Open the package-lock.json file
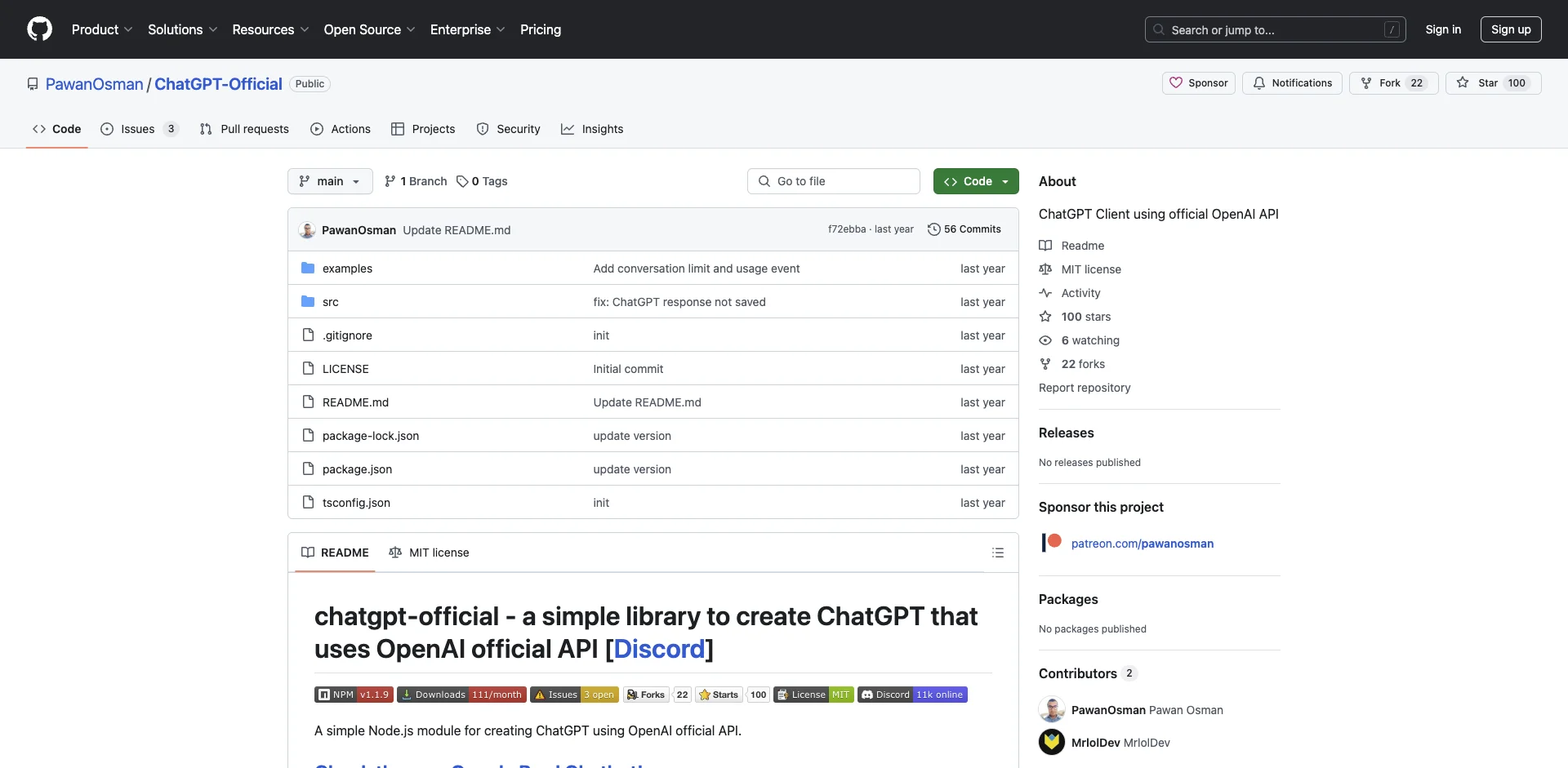Viewport: 1568px width, 768px height. (x=371, y=436)
